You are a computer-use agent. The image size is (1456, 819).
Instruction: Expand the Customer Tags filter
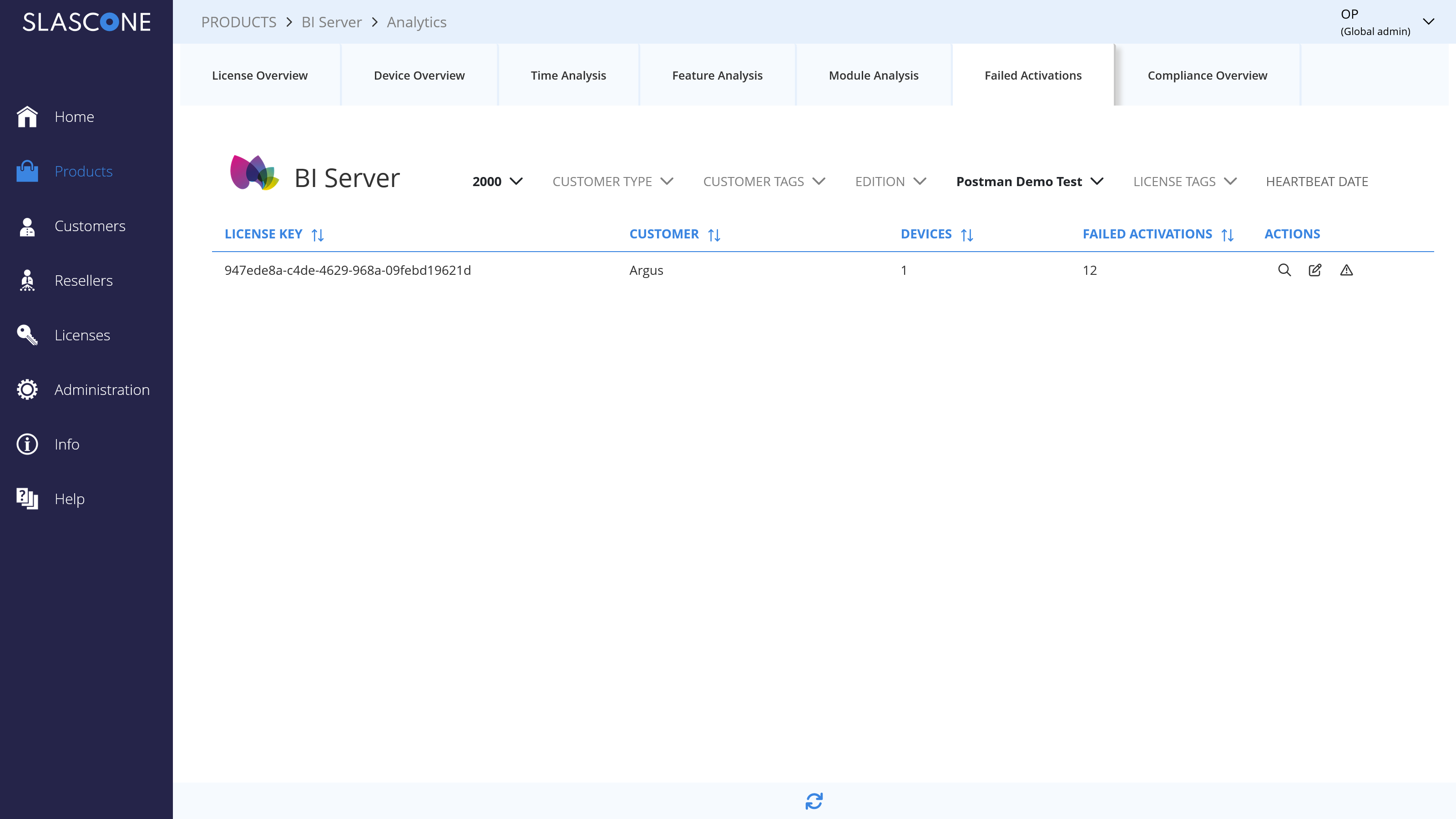pos(764,182)
